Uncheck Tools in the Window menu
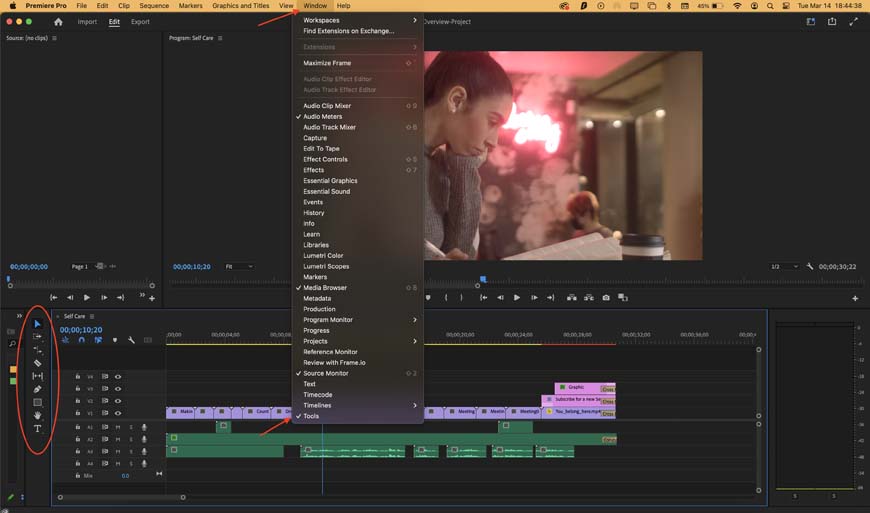This screenshot has height=513, width=870. [311, 416]
